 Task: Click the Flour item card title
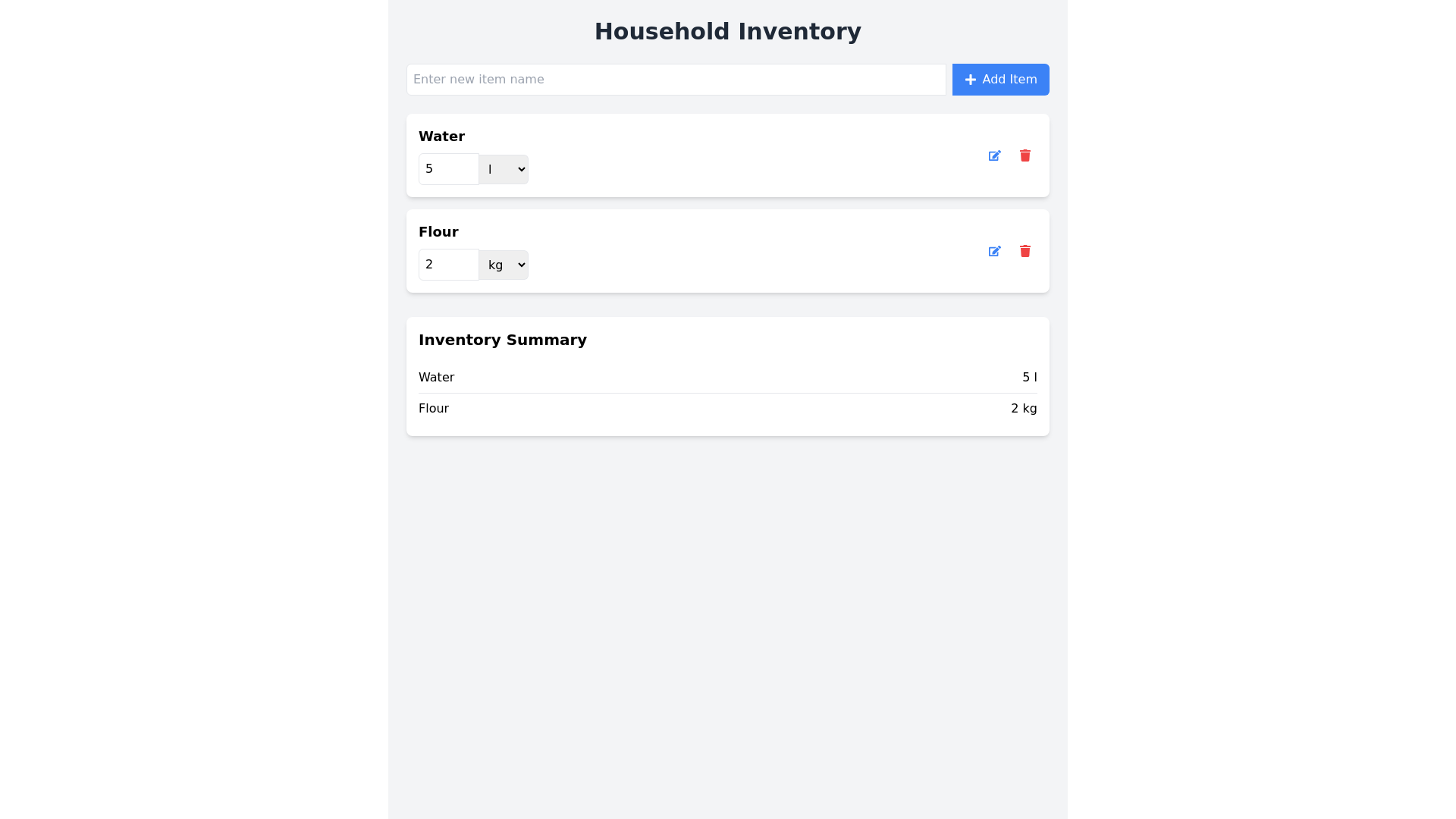pos(438,232)
